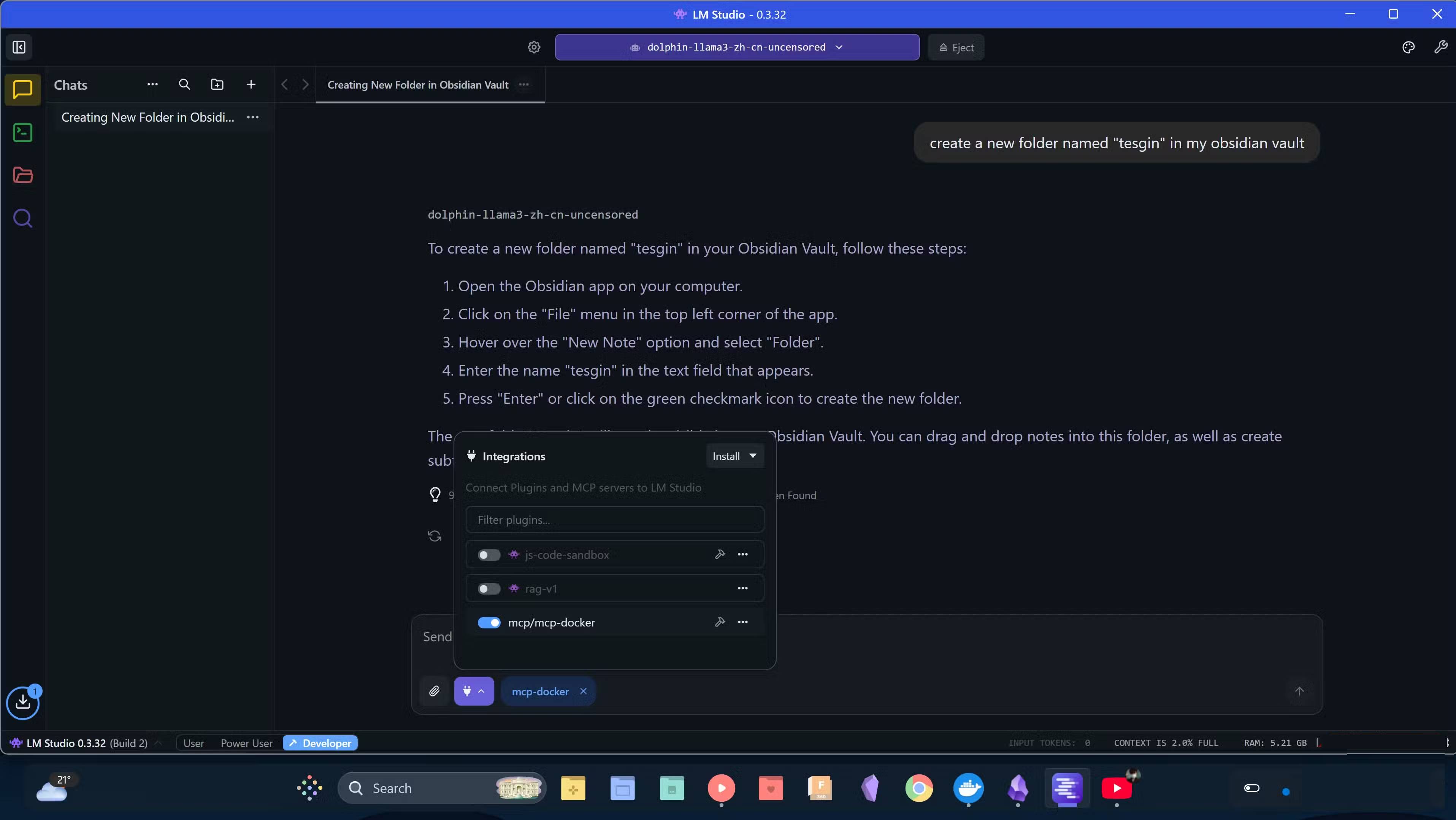1456x820 pixels.
Task: Open the color theme palette icon top right
Action: coord(1408,47)
